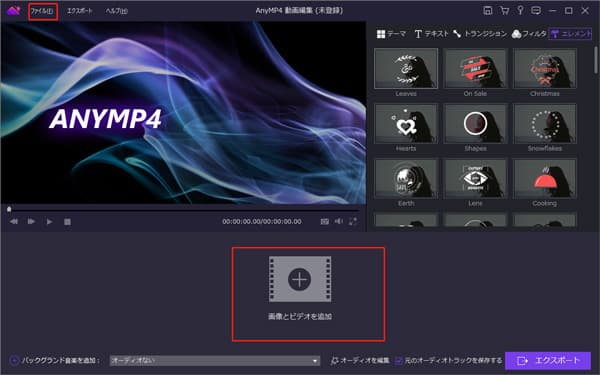Screen dimensions: 600x375
Task: Click the AnyMP4 app logo icon
Action: [x=13, y=10]
